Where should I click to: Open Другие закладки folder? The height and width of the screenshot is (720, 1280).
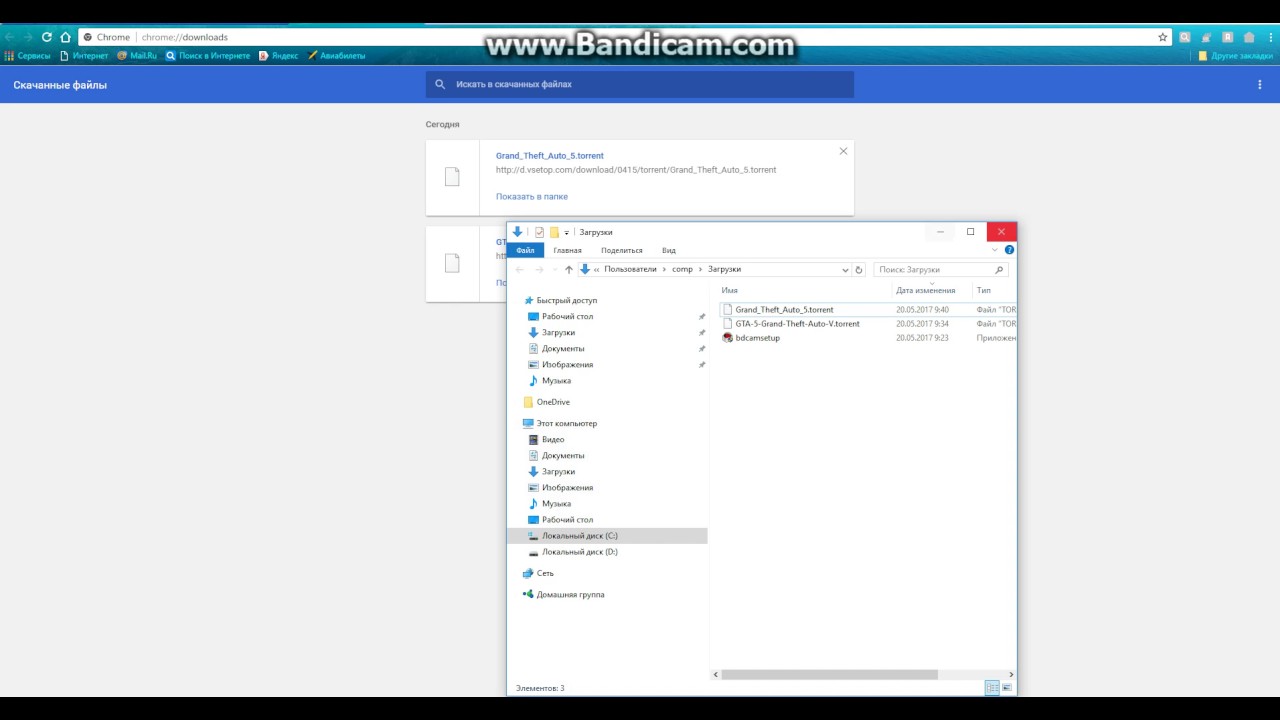(1236, 56)
